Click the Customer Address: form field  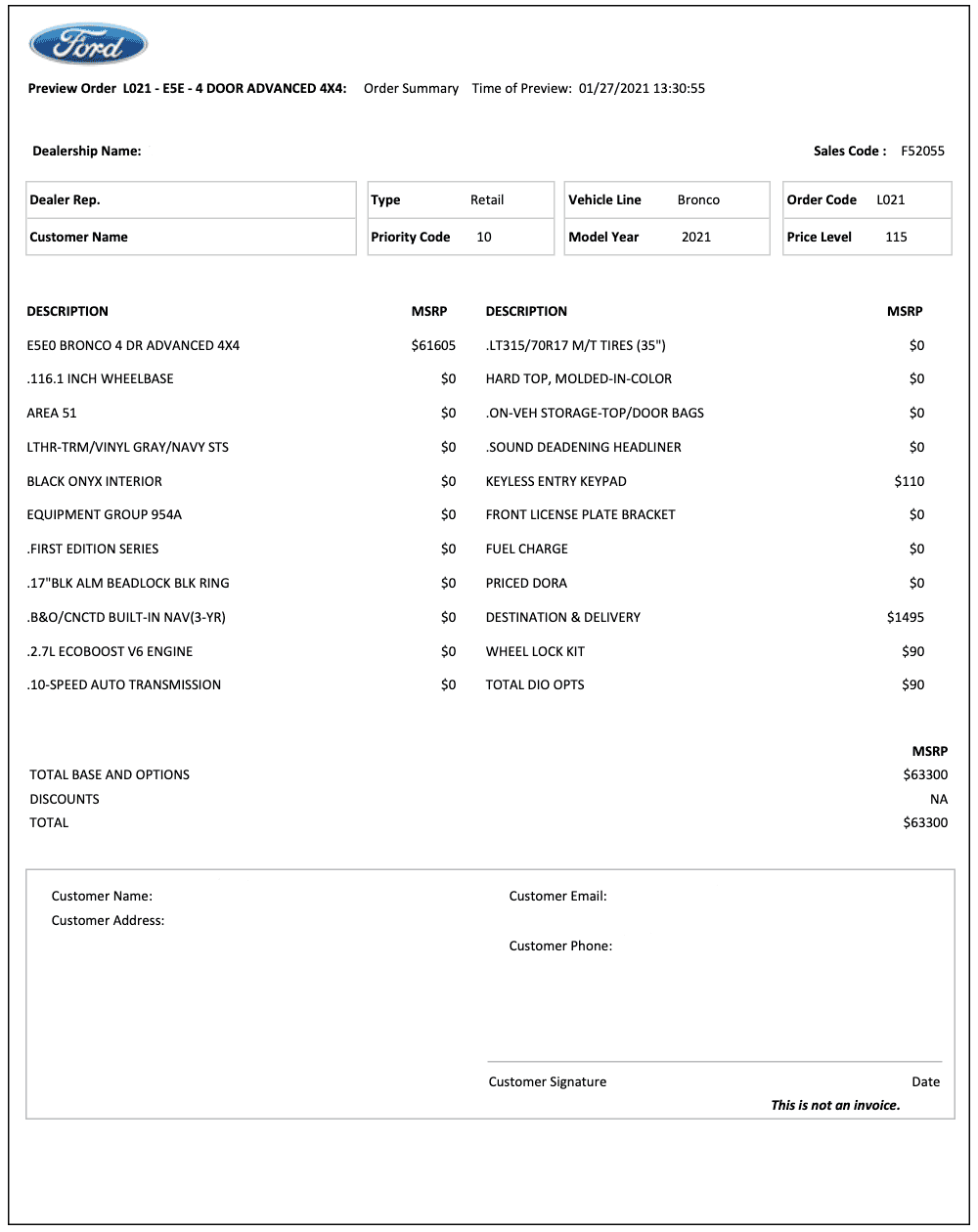(108, 920)
